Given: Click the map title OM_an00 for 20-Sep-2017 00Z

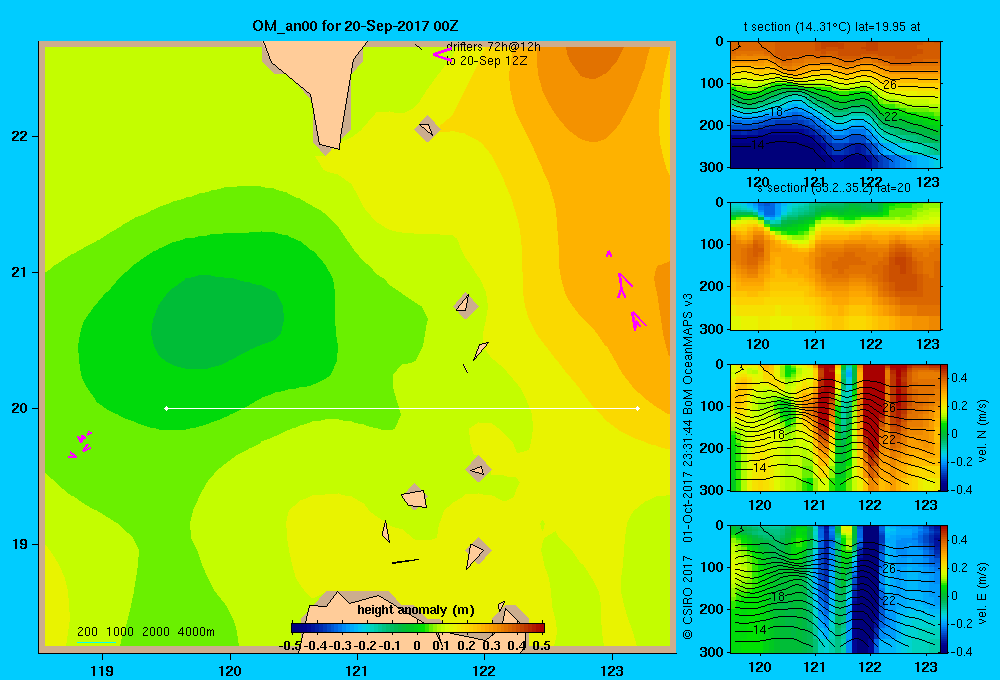Looking at the screenshot, I should [355, 26].
